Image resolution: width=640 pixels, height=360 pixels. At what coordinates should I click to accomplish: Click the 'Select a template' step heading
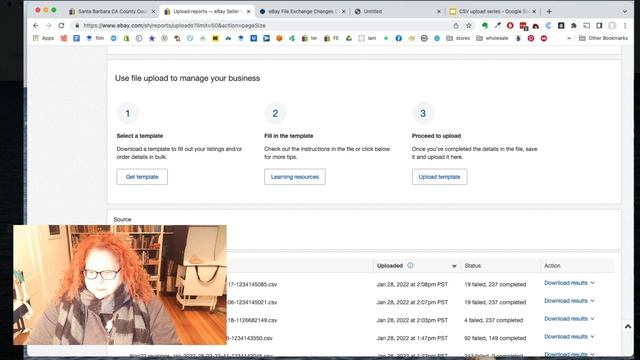(x=140, y=136)
